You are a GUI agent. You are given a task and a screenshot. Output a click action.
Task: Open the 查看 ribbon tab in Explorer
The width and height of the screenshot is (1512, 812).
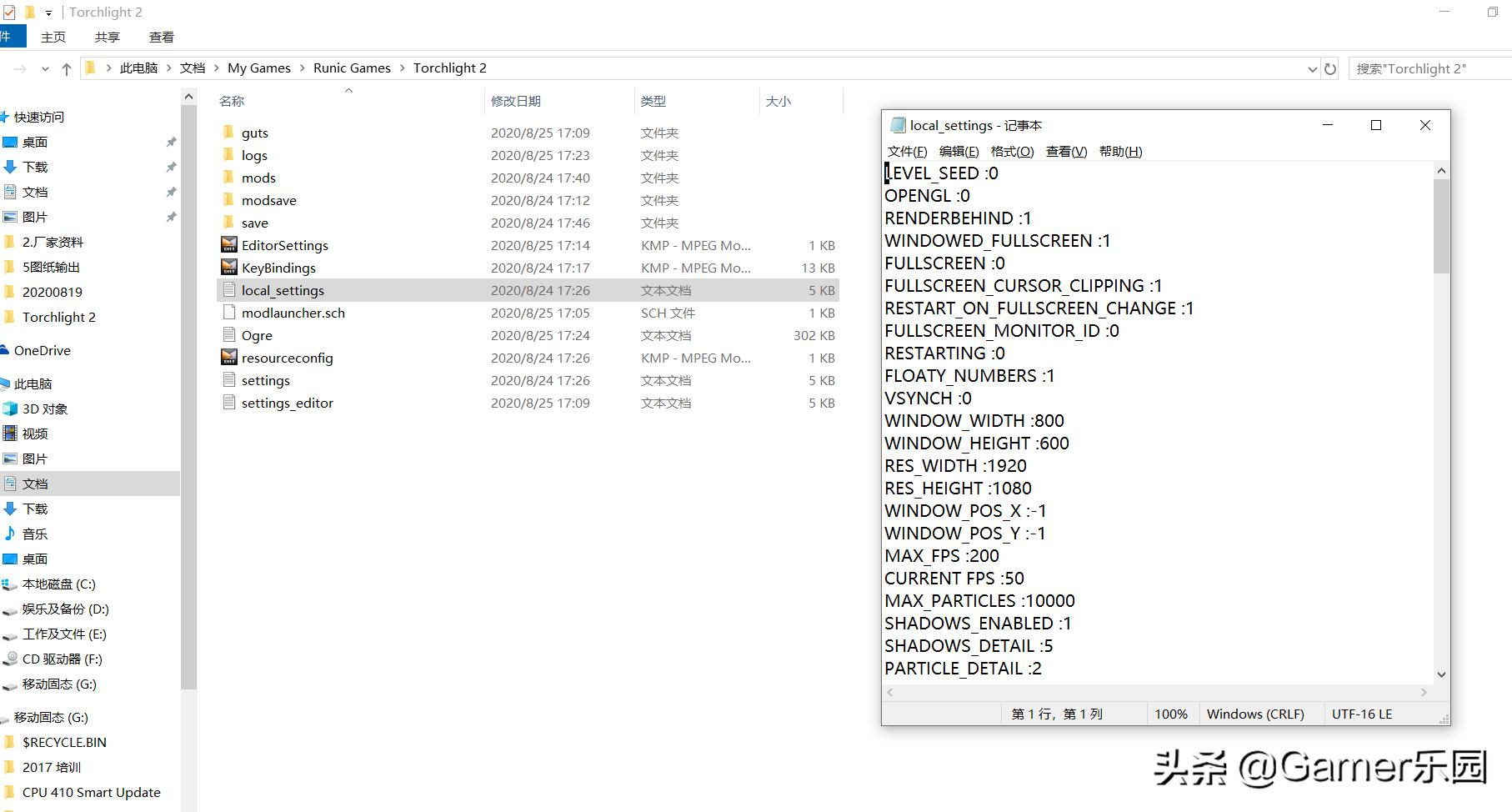(x=162, y=37)
